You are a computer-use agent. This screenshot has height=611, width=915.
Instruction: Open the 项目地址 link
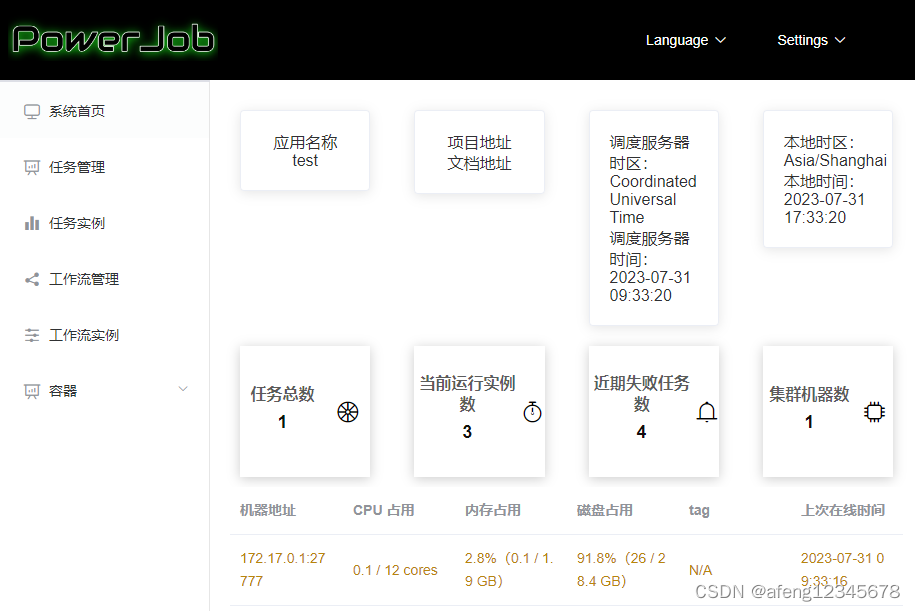point(479,142)
